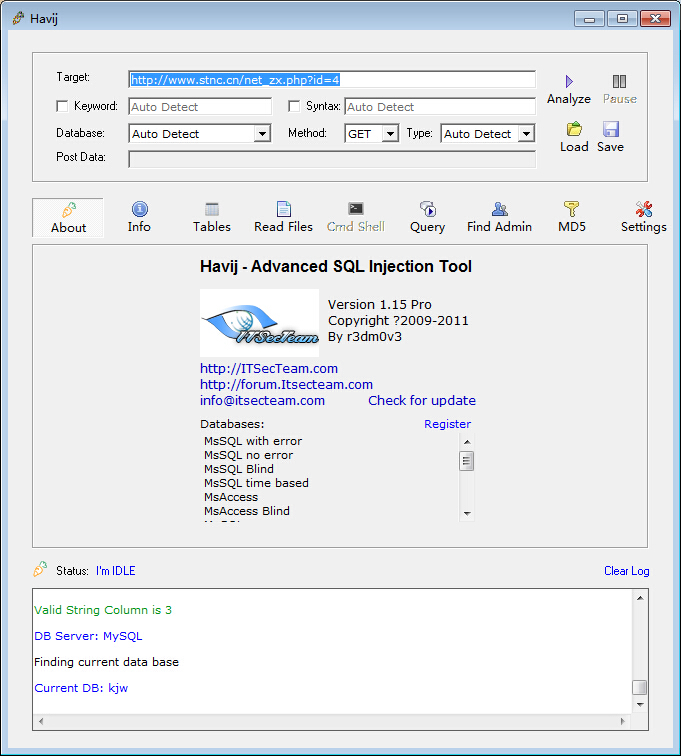Click the databases list scrollbar thumb
Image resolution: width=681 pixels, height=756 pixels.
[466, 461]
